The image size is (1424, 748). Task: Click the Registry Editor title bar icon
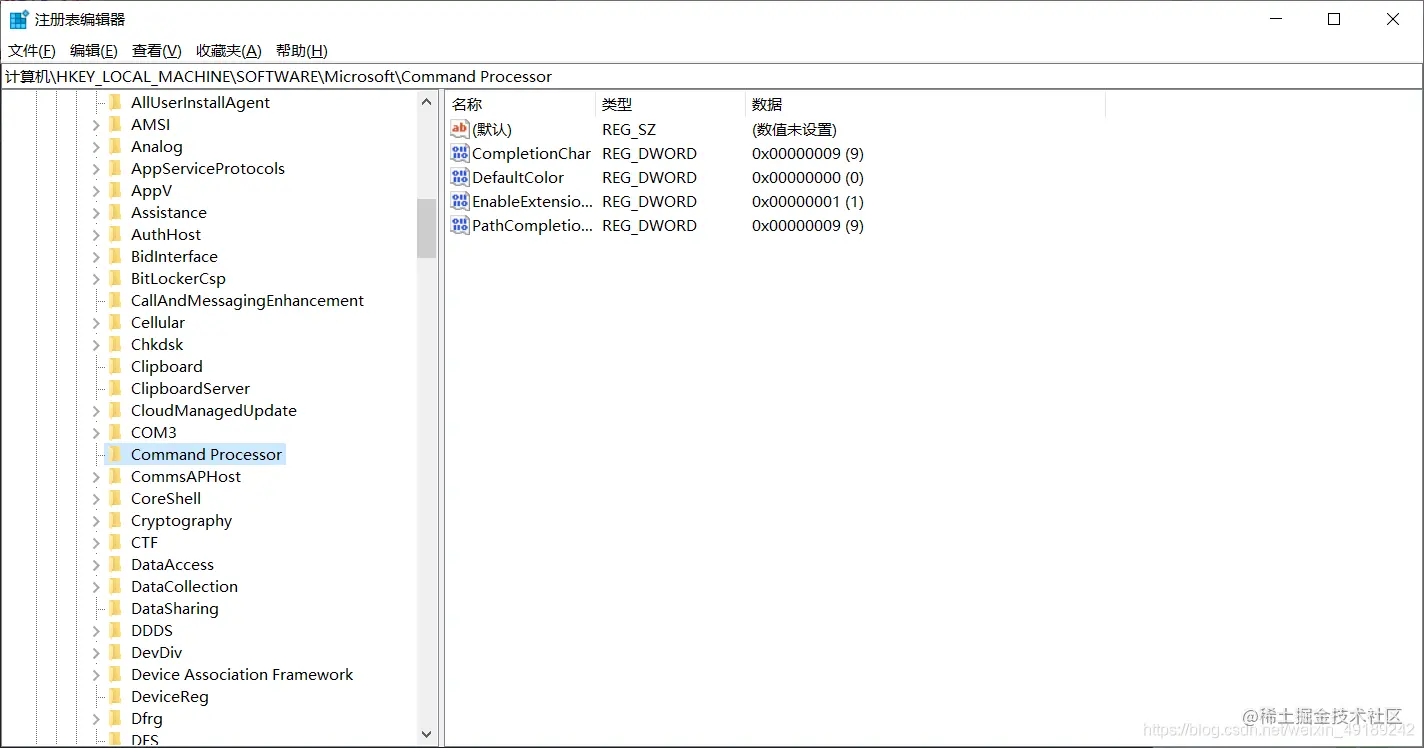17,18
